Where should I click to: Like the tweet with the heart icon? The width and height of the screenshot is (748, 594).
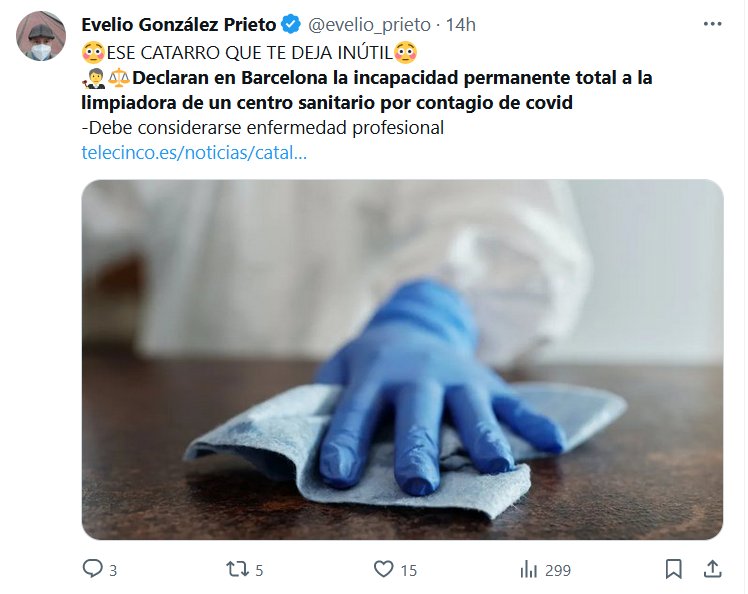(x=383, y=569)
